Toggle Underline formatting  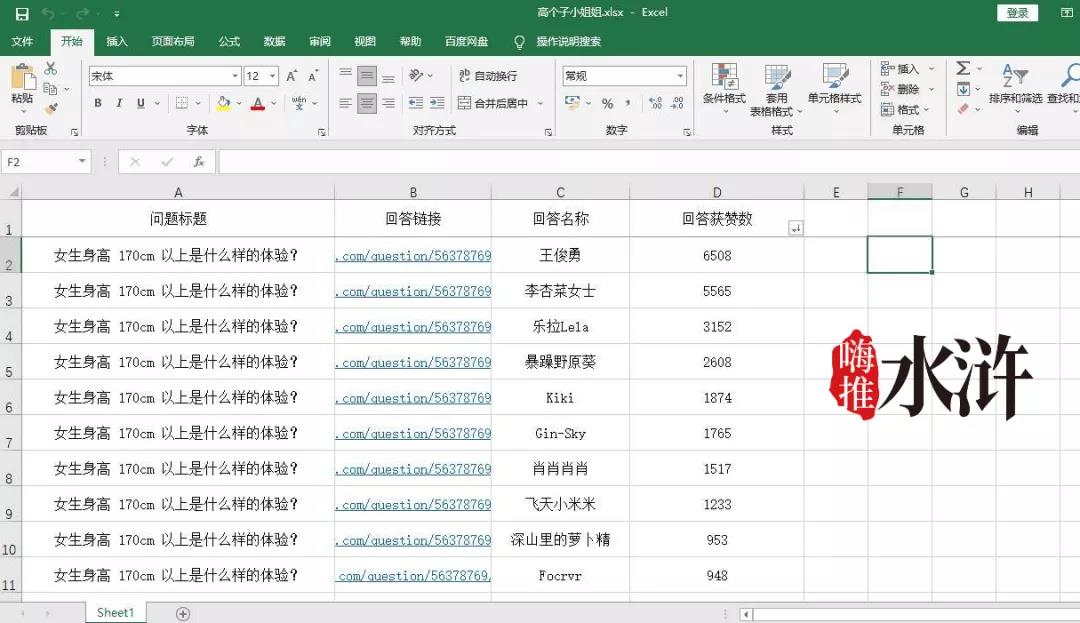coord(141,103)
